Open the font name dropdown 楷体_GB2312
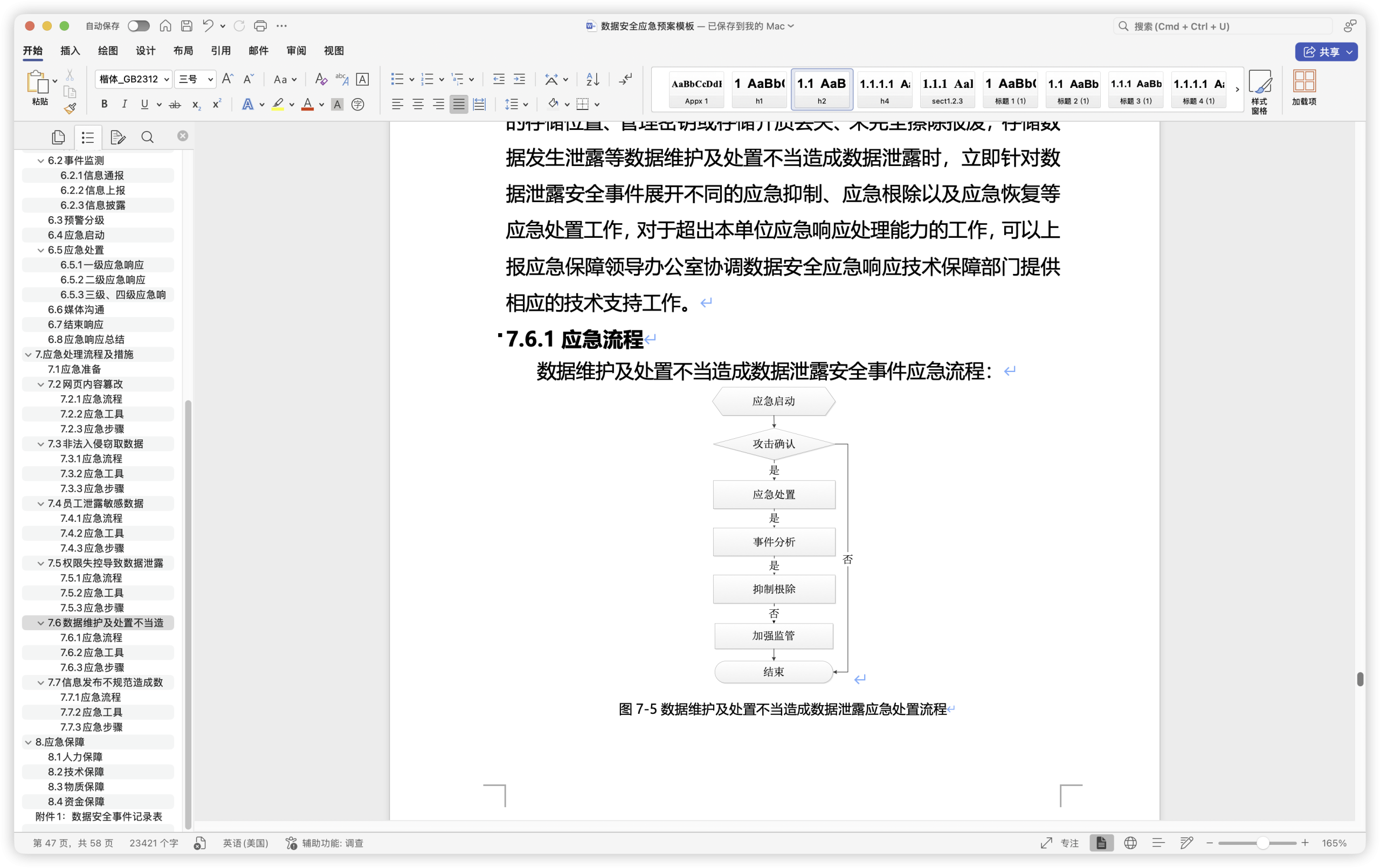The image size is (1380, 868). click(134, 79)
